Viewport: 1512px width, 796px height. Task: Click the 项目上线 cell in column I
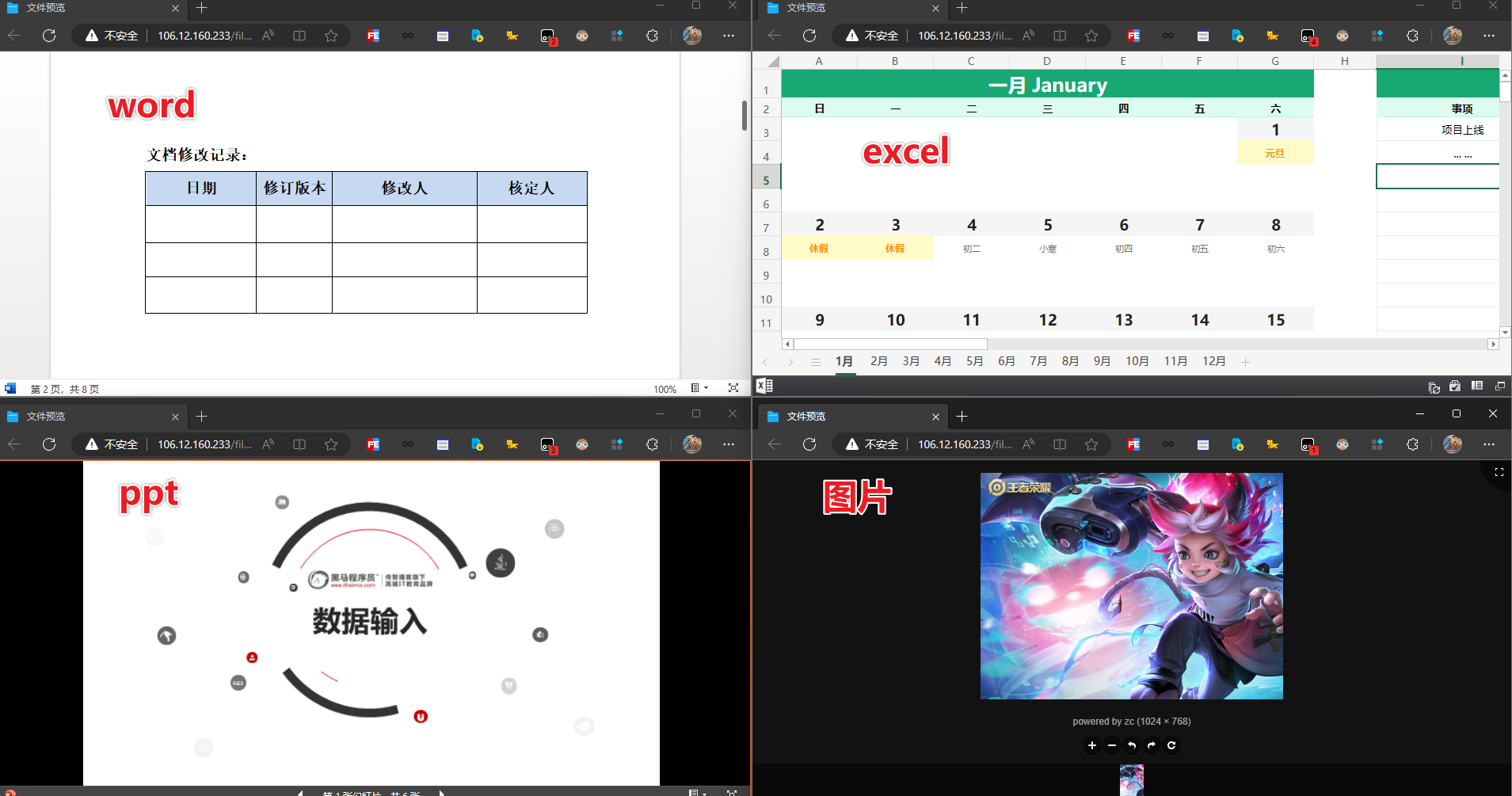coord(1438,130)
